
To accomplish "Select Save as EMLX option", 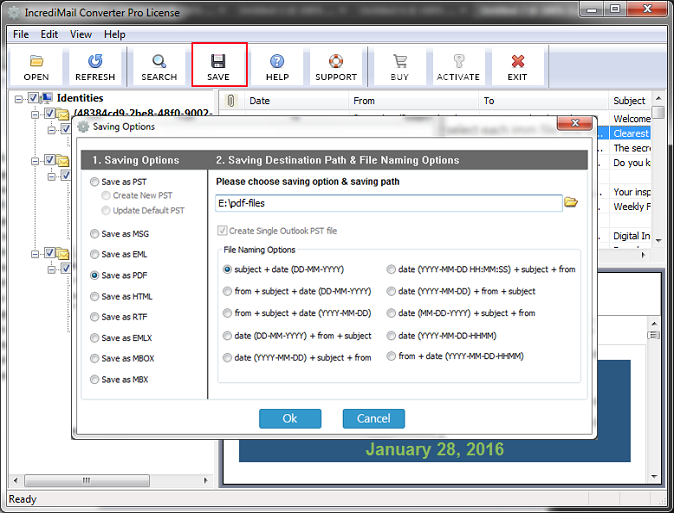I will click(94, 338).
